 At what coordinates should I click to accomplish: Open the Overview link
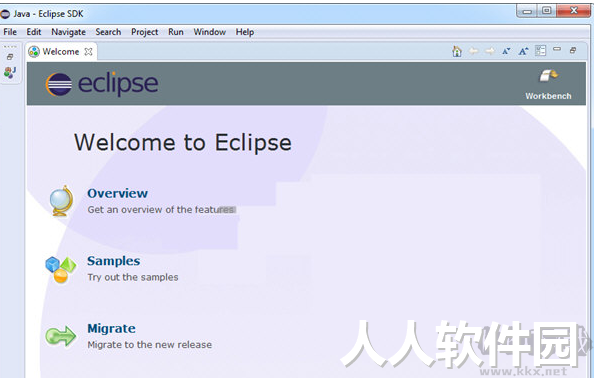(x=117, y=193)
